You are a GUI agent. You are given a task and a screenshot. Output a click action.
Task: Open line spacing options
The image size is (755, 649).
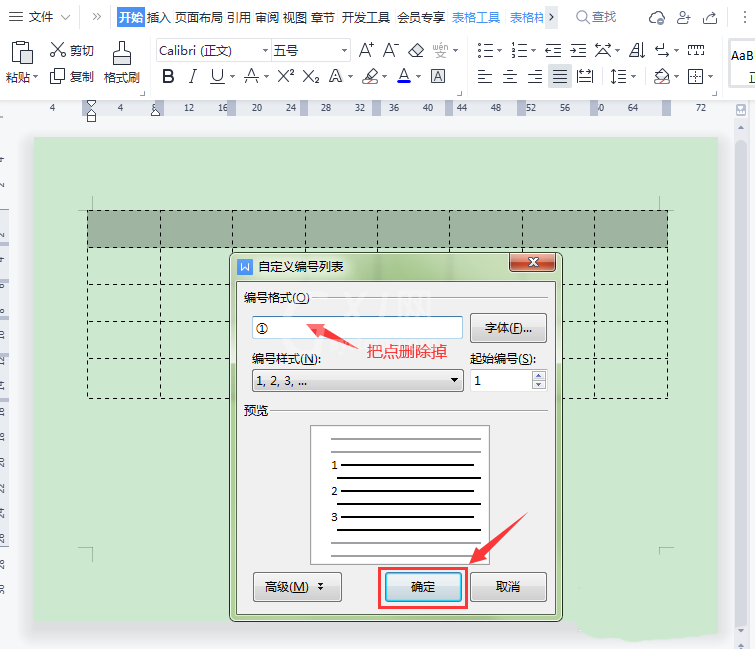coord(619,76)
